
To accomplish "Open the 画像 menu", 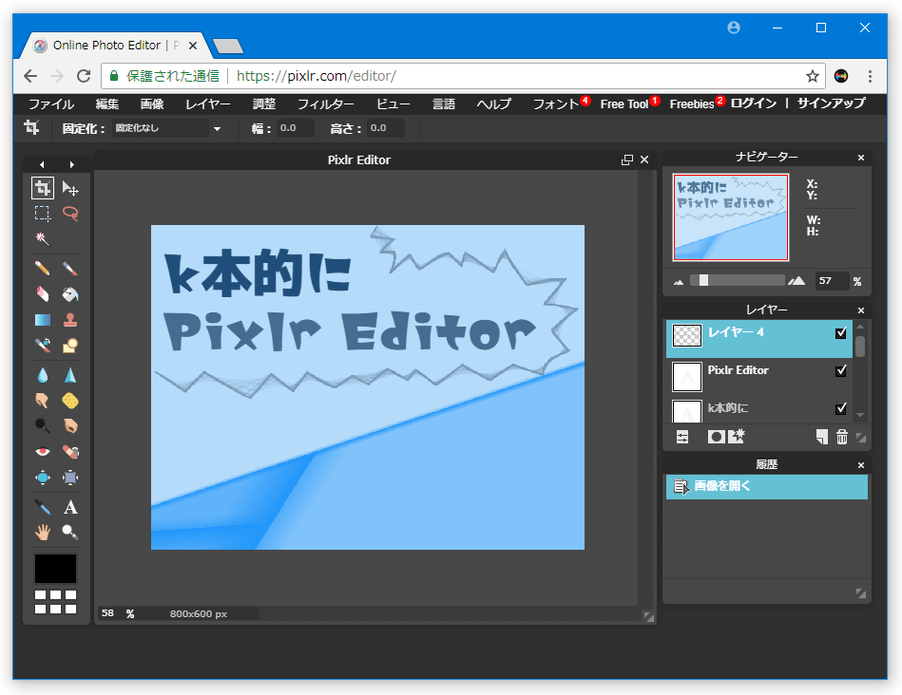I will tap(152, 104).
